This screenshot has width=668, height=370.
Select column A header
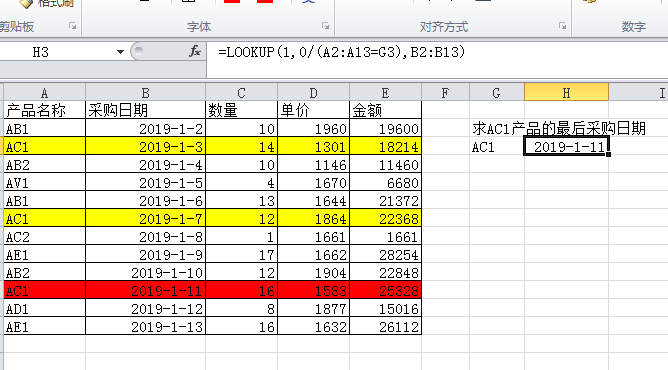click(x=44, y=93)
